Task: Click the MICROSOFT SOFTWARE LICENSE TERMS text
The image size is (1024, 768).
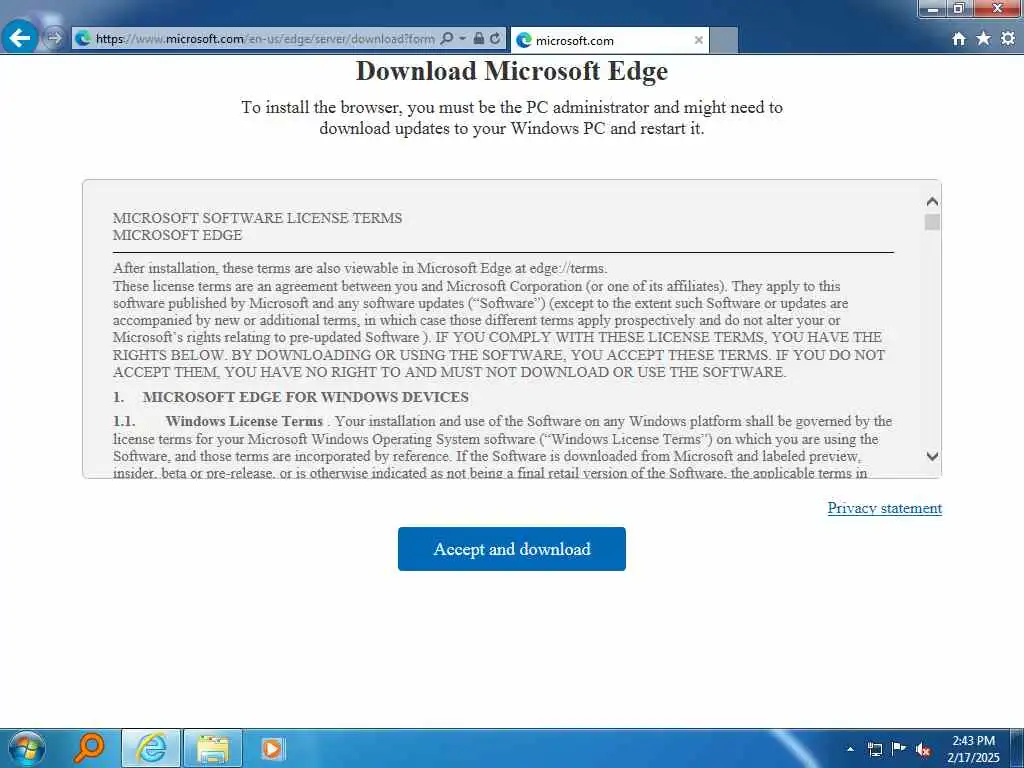Action: coord(257,218)
